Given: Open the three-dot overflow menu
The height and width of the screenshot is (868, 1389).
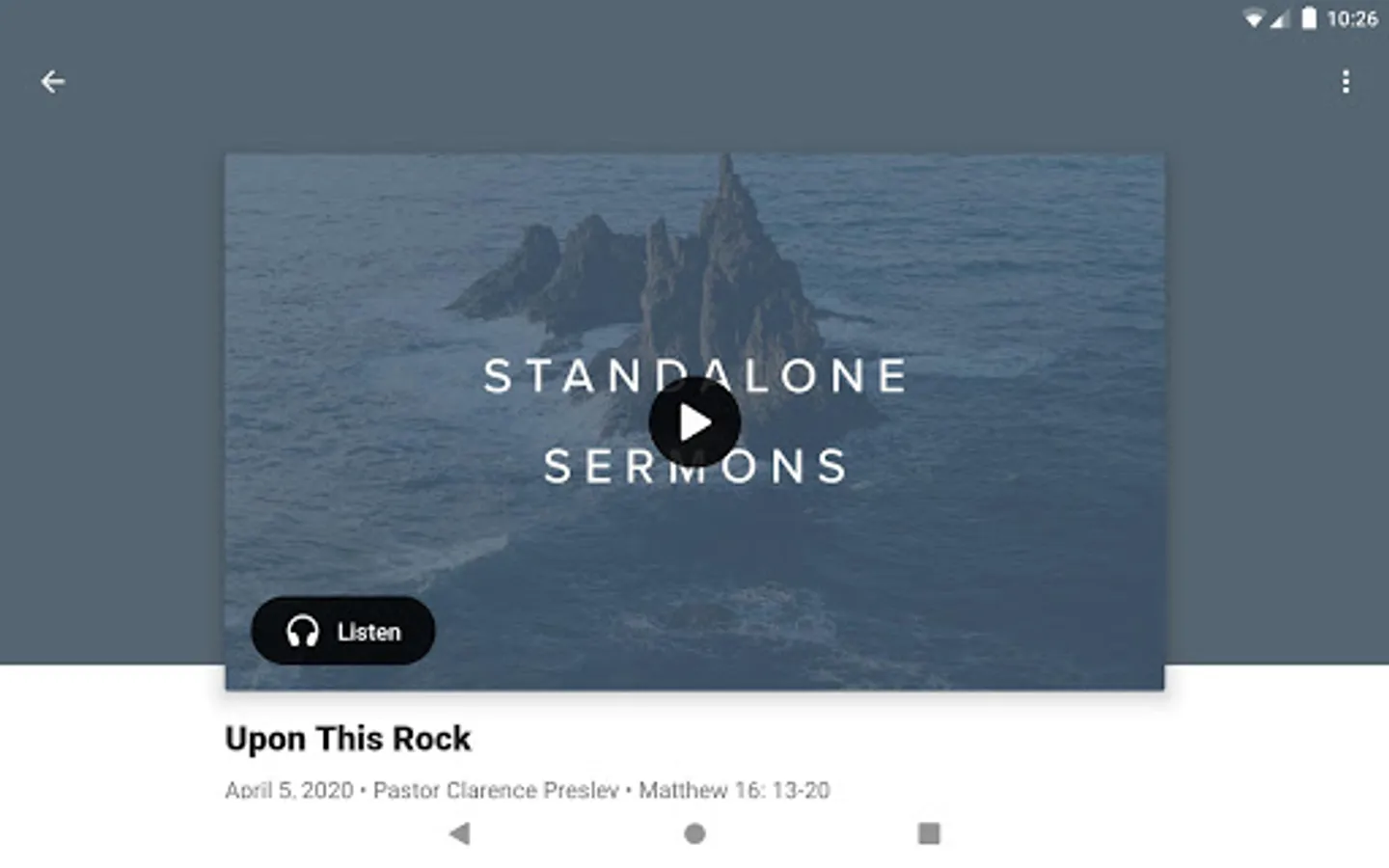Looking at the screenshot, I should (1346, 82).
